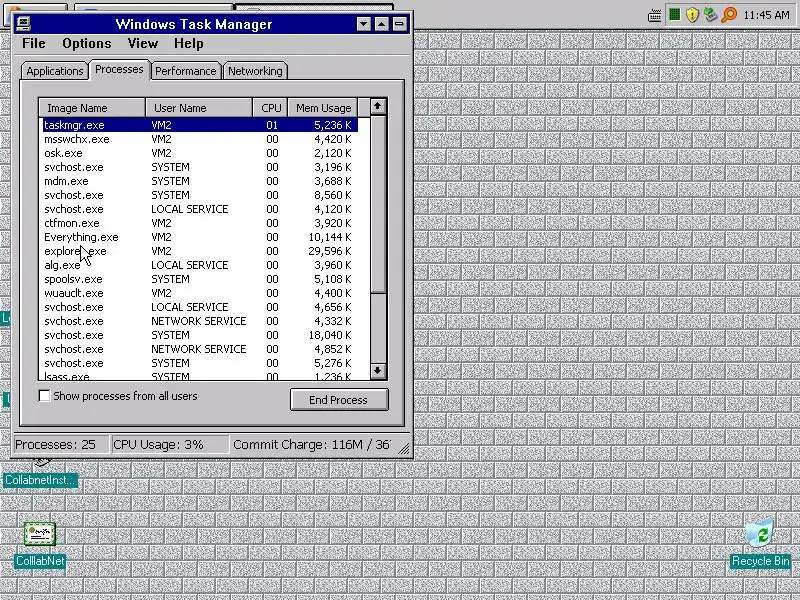Image resolution: width=800 pixels, height=600 pixels.
Task: Select the alg.exe process row
Action: (x=199, y=265)
